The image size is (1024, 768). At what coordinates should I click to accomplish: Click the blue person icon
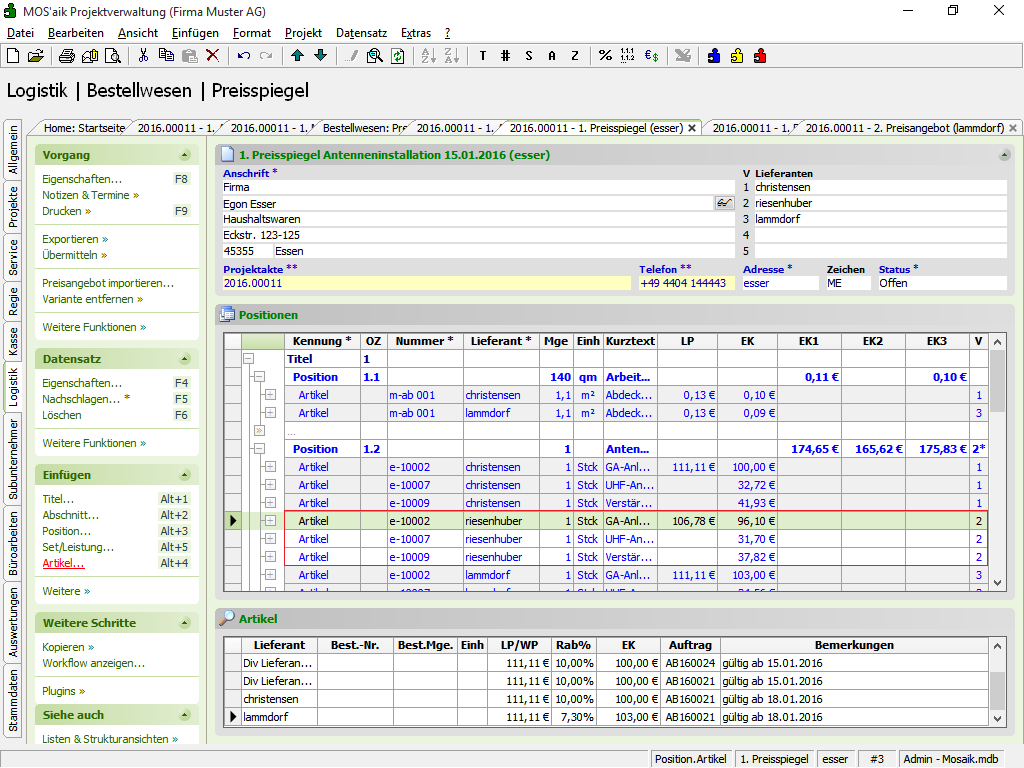714,56
